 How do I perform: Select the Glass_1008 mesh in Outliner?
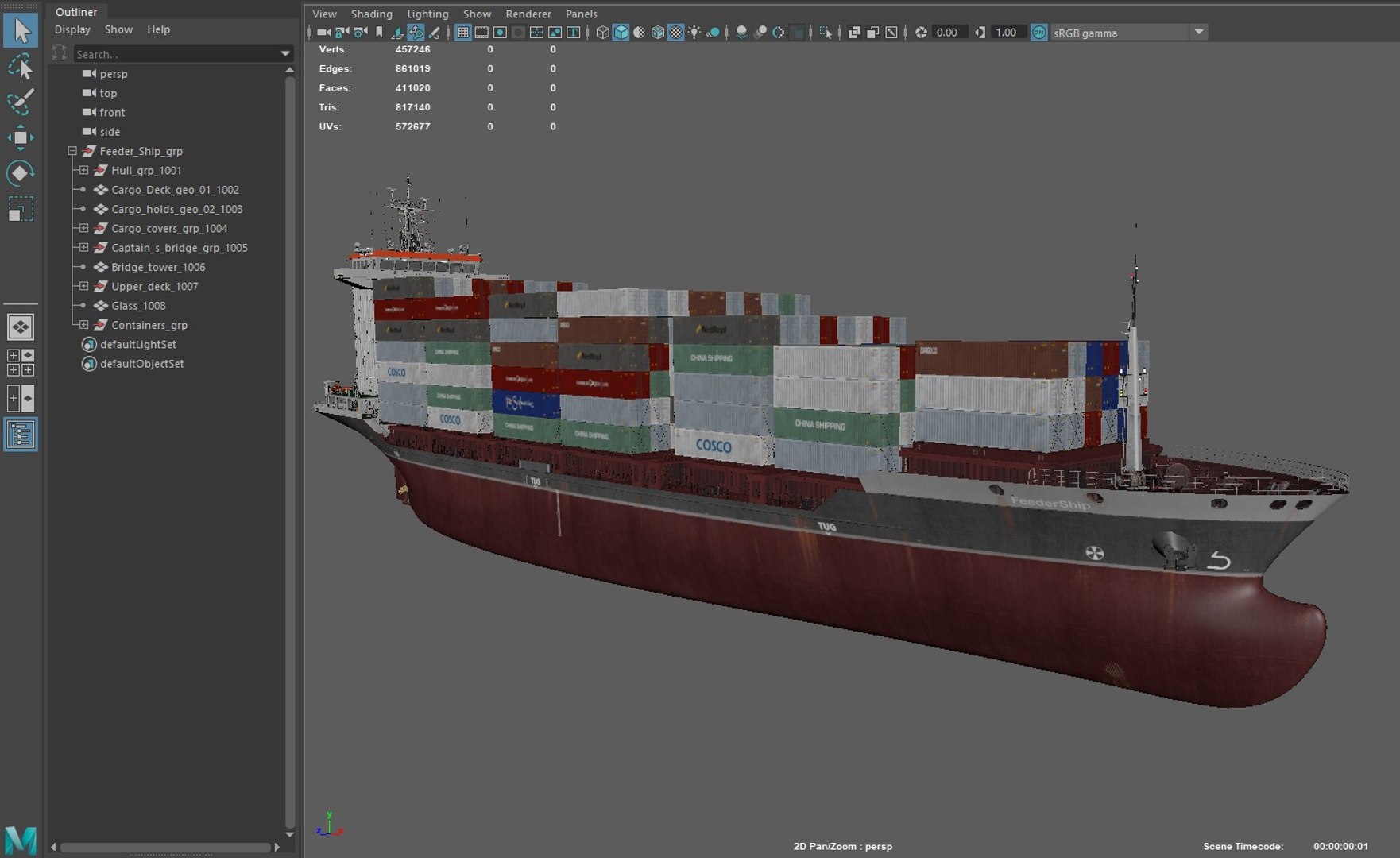(x=138, y=306)
